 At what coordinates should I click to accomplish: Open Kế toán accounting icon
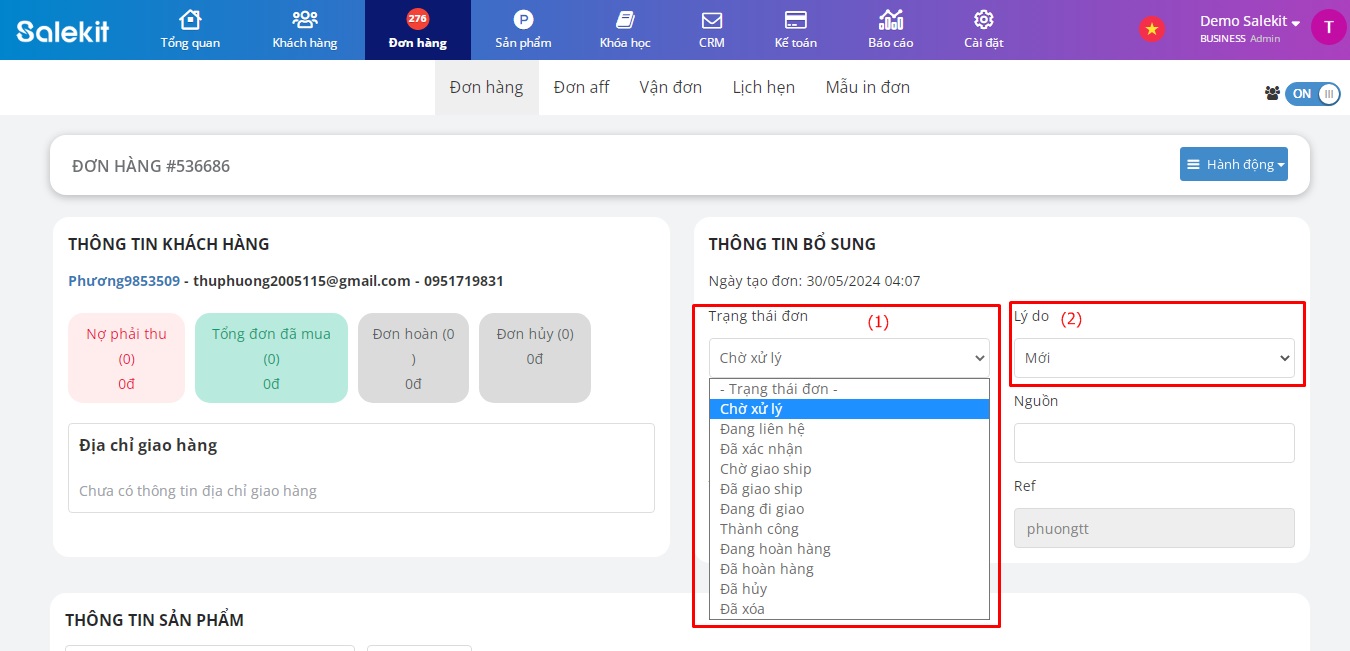[796, 20]
